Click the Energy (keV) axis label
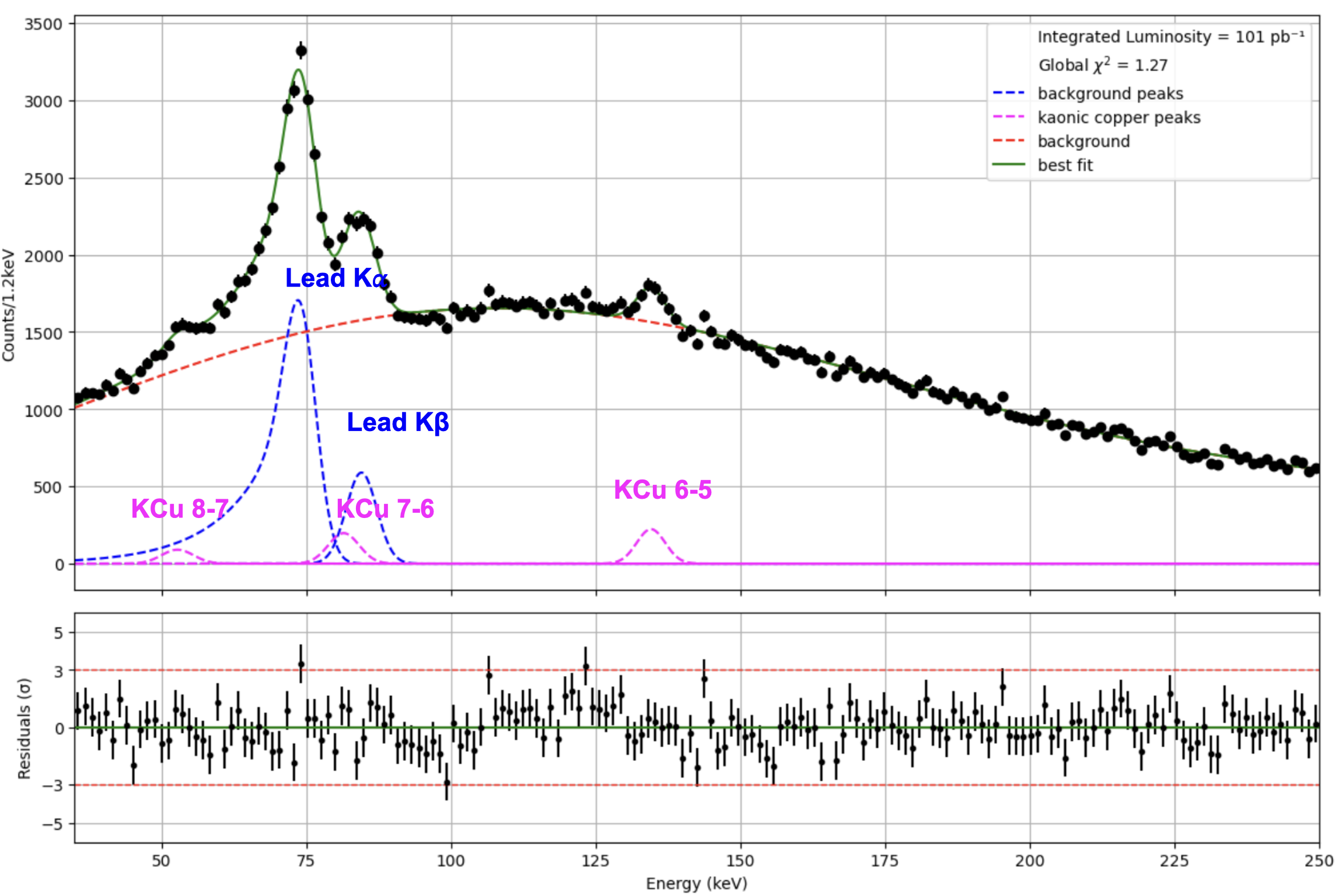Screen dimensions: 1335x896 point(697,883)
